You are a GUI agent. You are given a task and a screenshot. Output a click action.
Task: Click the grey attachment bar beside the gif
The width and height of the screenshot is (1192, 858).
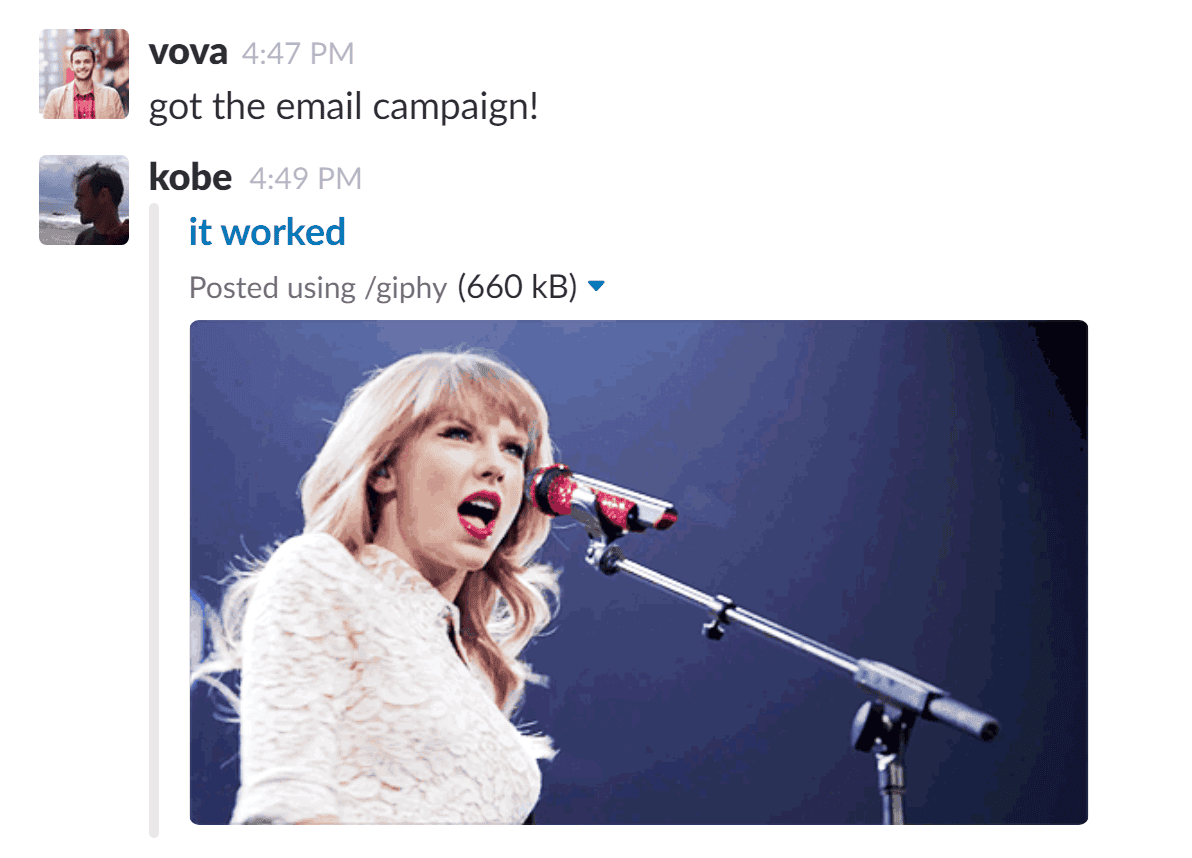click(x=154, y=521)
